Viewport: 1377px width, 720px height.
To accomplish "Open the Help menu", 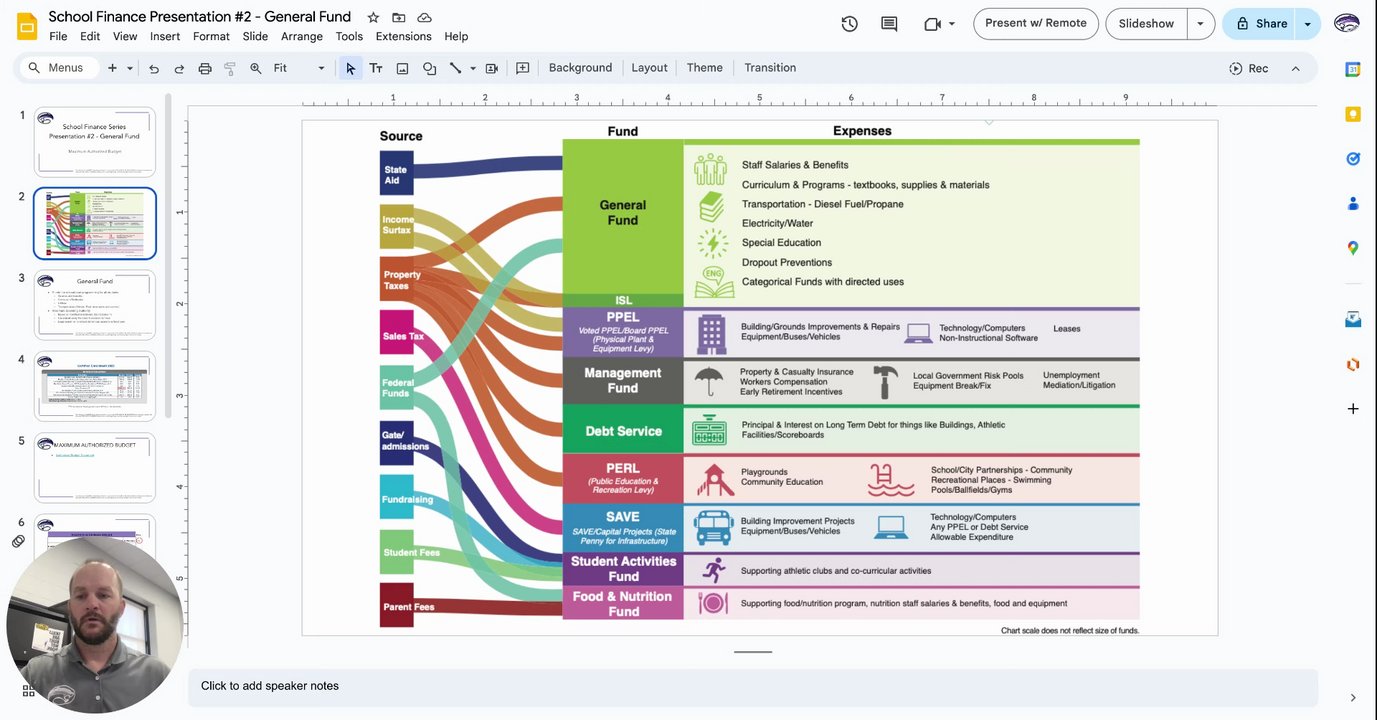I will (456, 37).
